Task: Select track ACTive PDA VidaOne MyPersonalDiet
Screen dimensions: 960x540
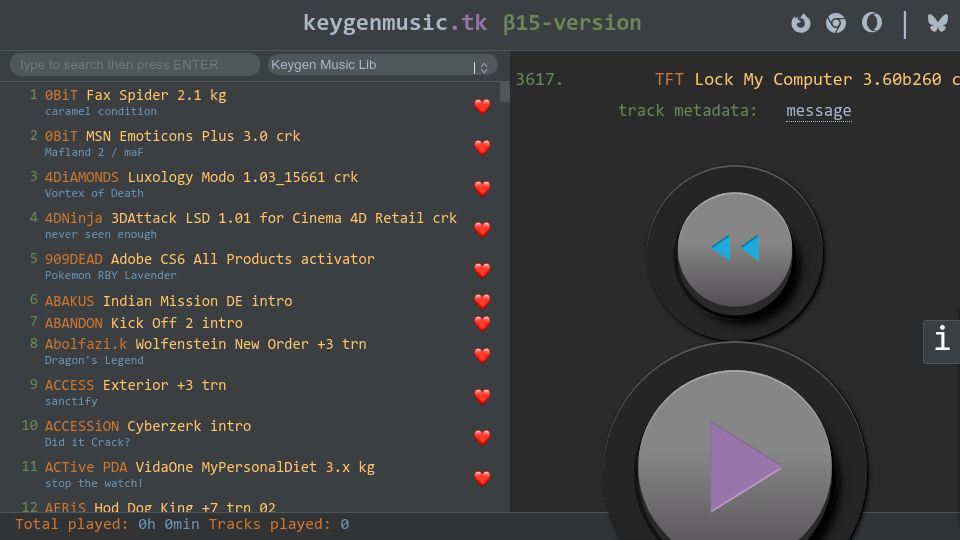Action: point(209,467)
